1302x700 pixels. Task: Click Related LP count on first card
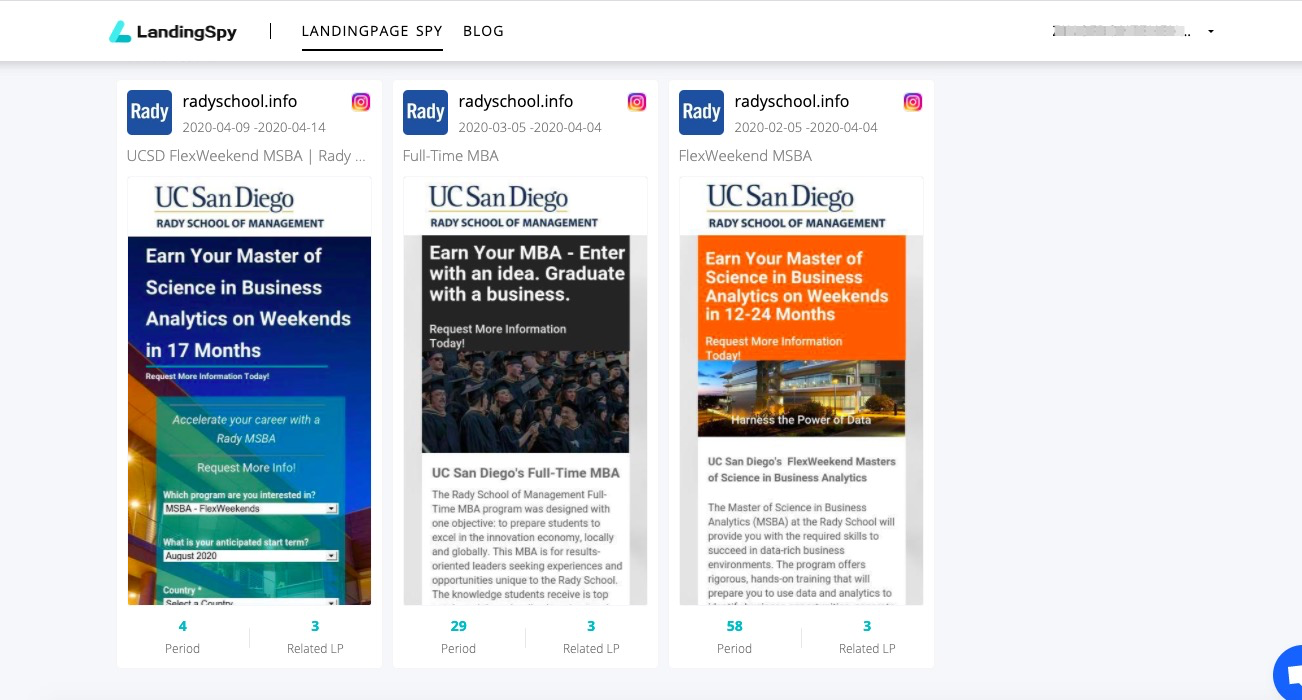coord(315,627)
